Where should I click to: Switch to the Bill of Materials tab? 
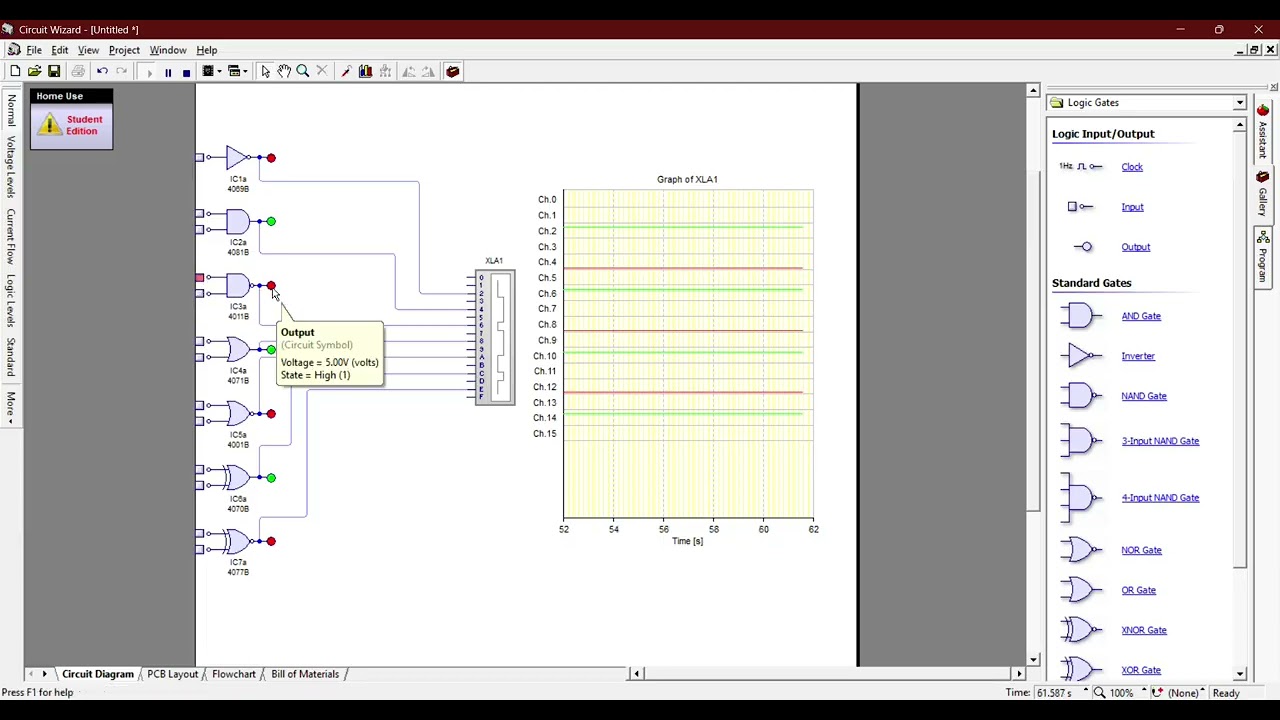305,674
